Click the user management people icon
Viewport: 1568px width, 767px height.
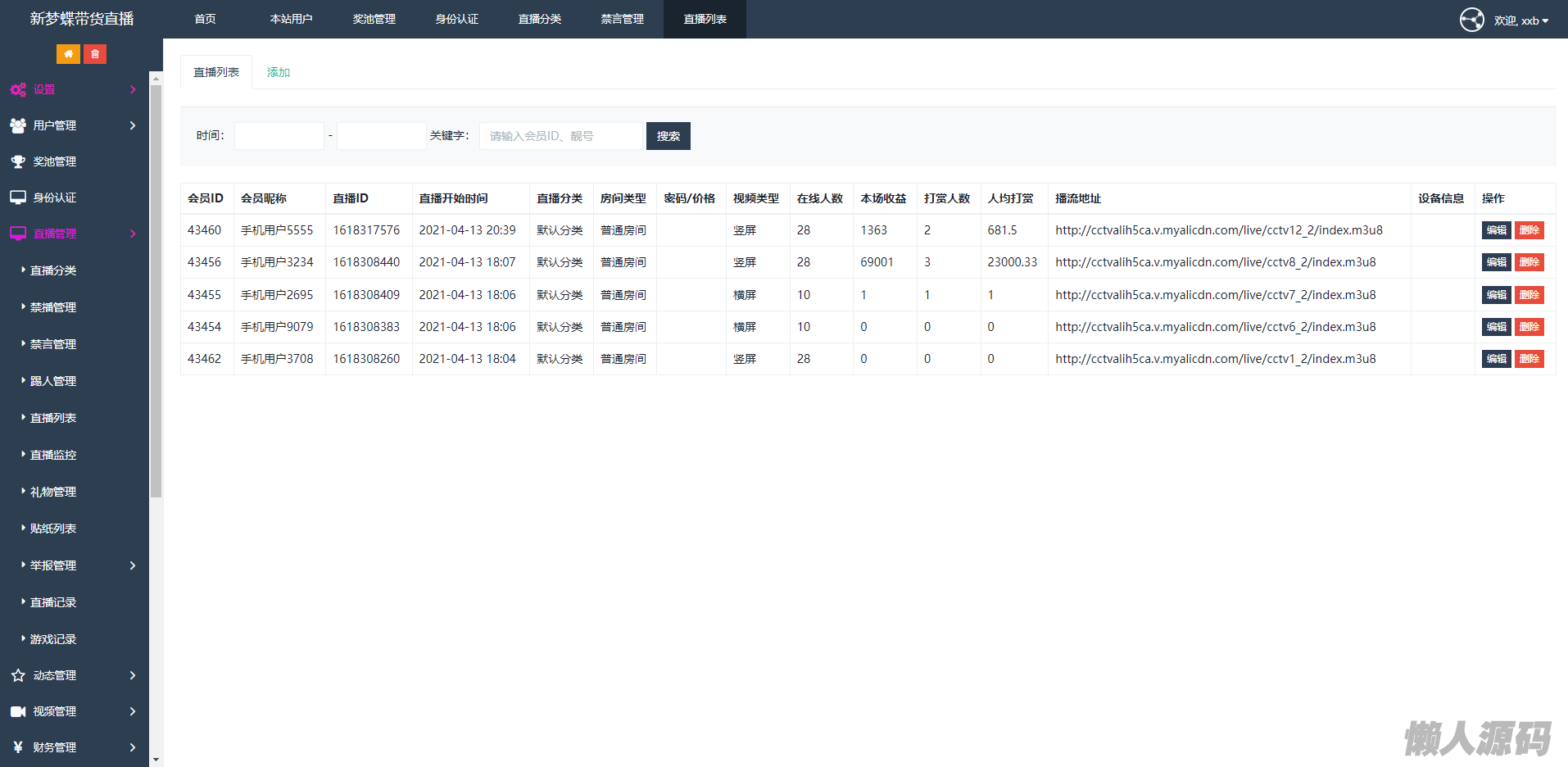point(18,125)
